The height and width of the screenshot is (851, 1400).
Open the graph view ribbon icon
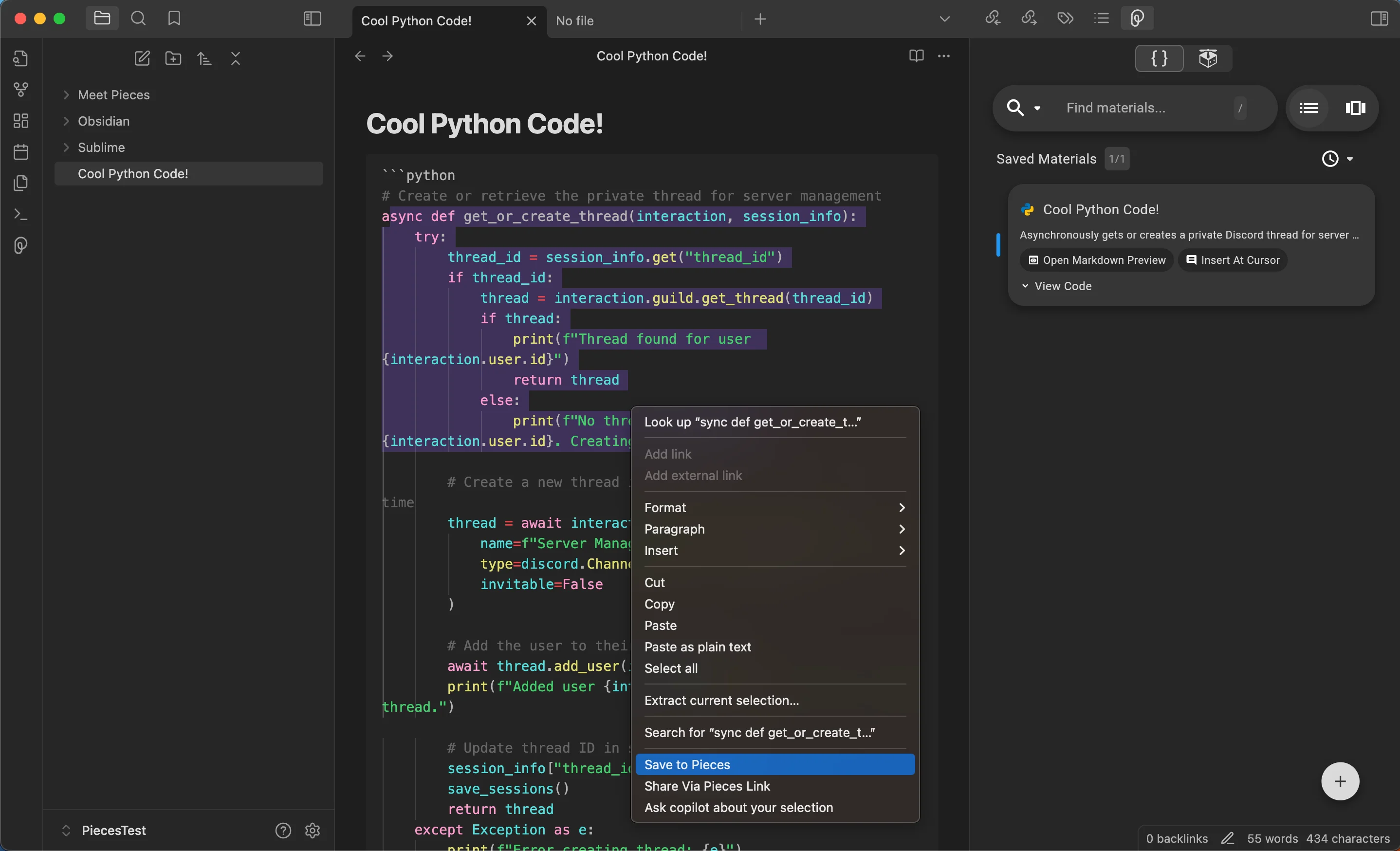pyautogui.click(x=21, y=89)
